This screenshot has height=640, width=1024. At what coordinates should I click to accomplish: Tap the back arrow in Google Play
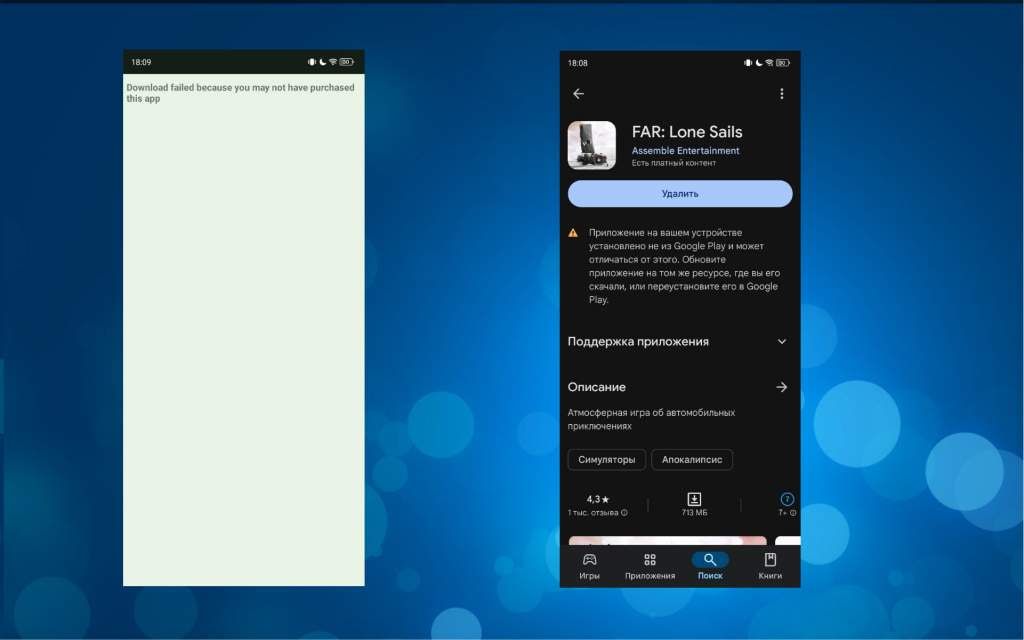pos(578,94)
